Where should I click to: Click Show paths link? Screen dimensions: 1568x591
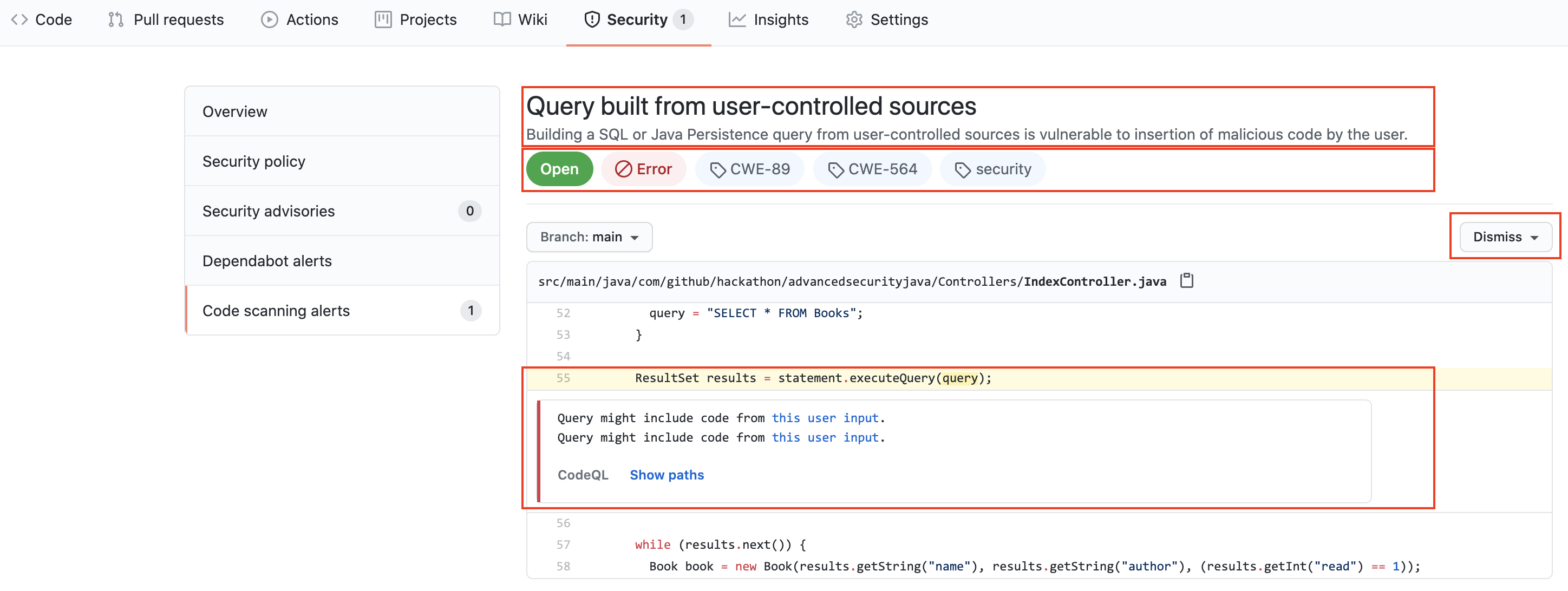pos(666,475)
